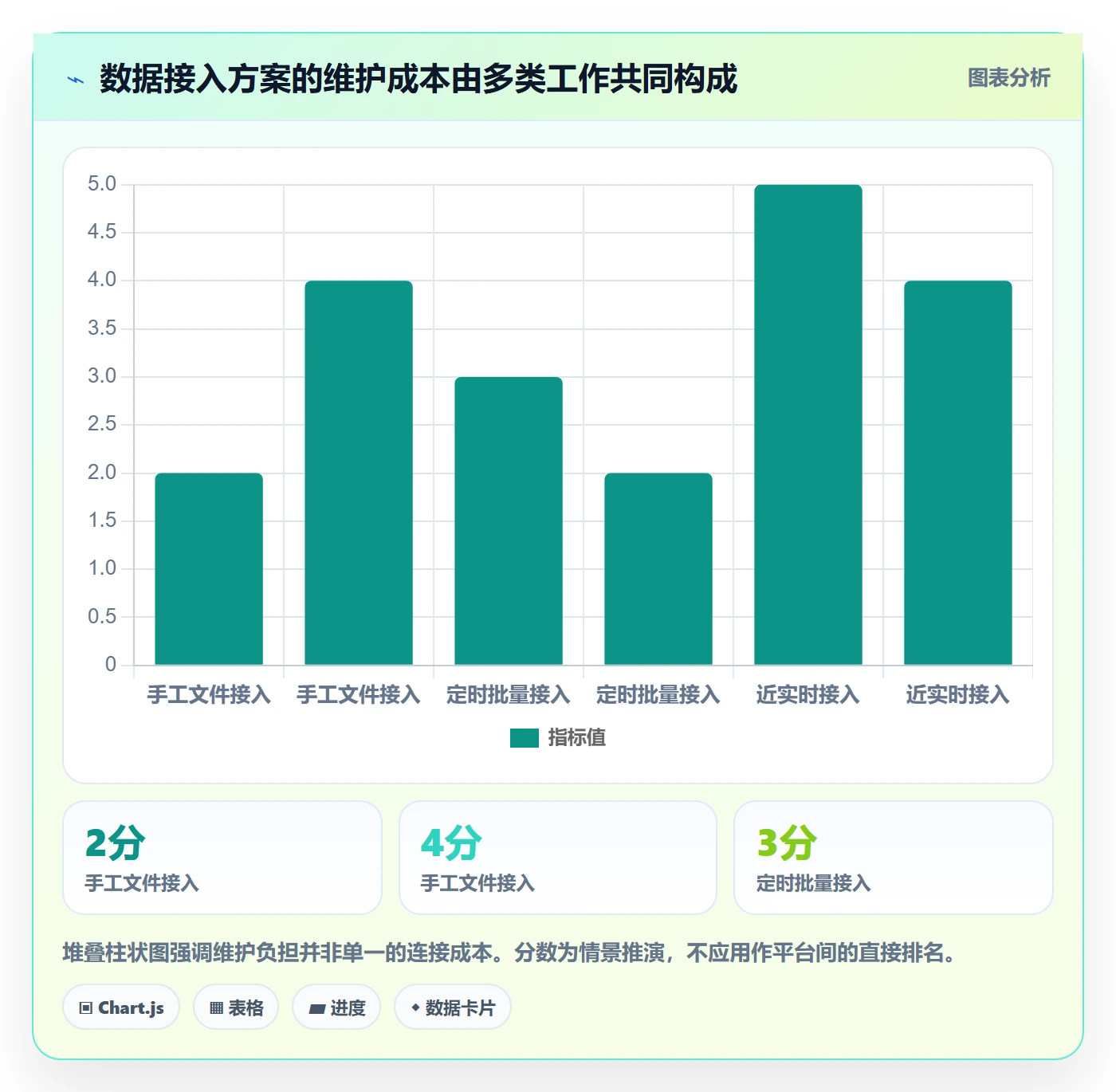Click the lightning bolt icon beside the title

(76, 80)
